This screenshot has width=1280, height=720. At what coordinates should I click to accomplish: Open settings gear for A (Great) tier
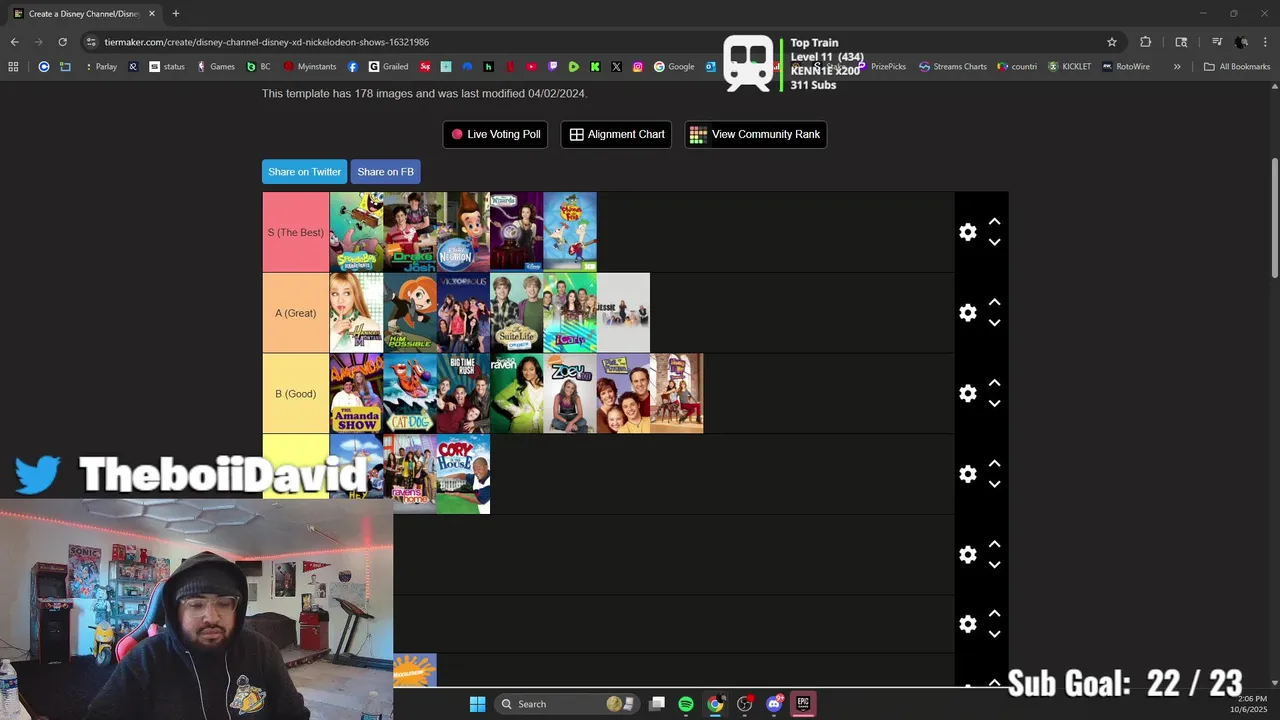pyautogui.click(x=968, y=313)
